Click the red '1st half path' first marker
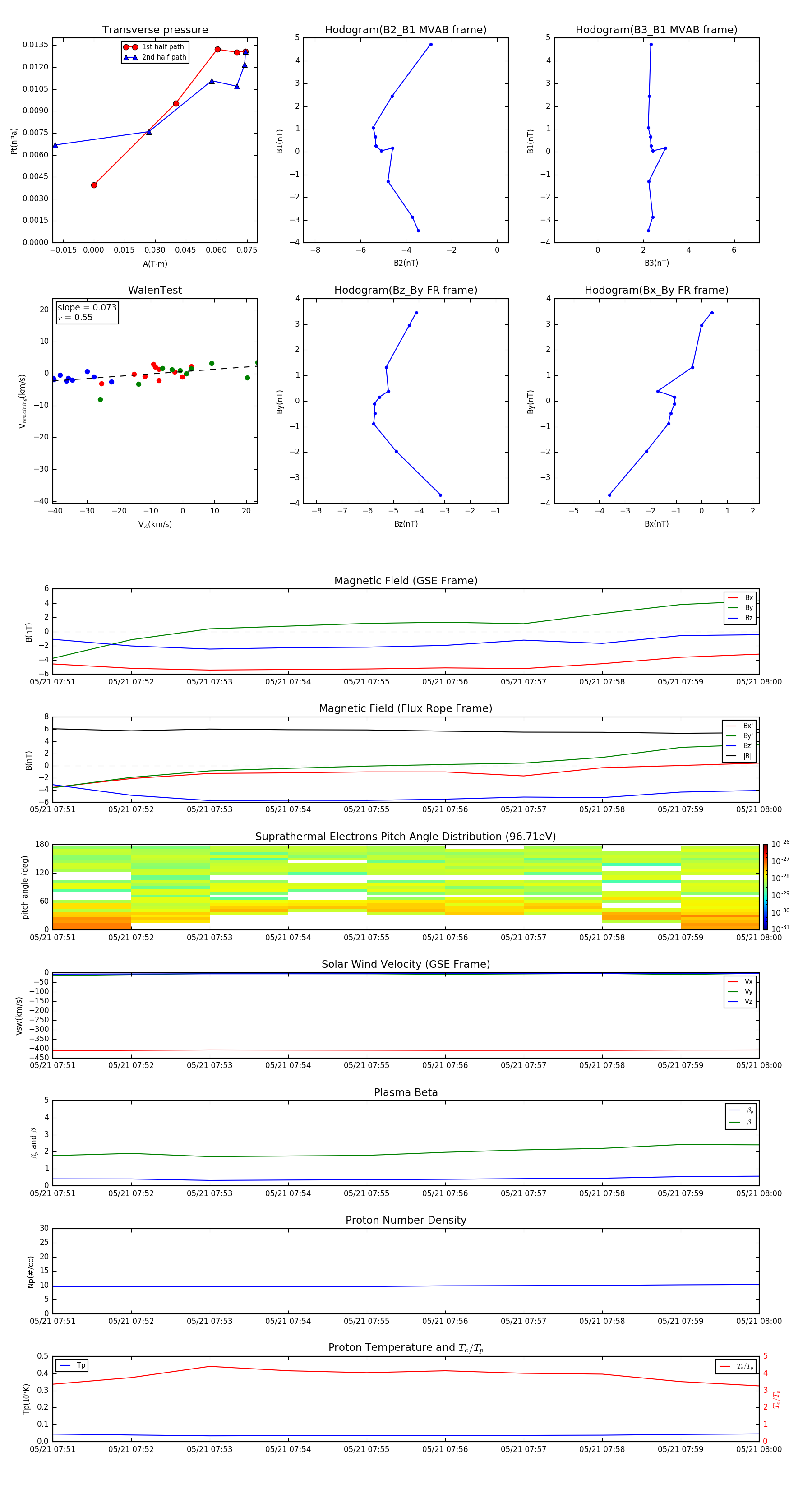The image size is (812, 1489). coord(94,185)
